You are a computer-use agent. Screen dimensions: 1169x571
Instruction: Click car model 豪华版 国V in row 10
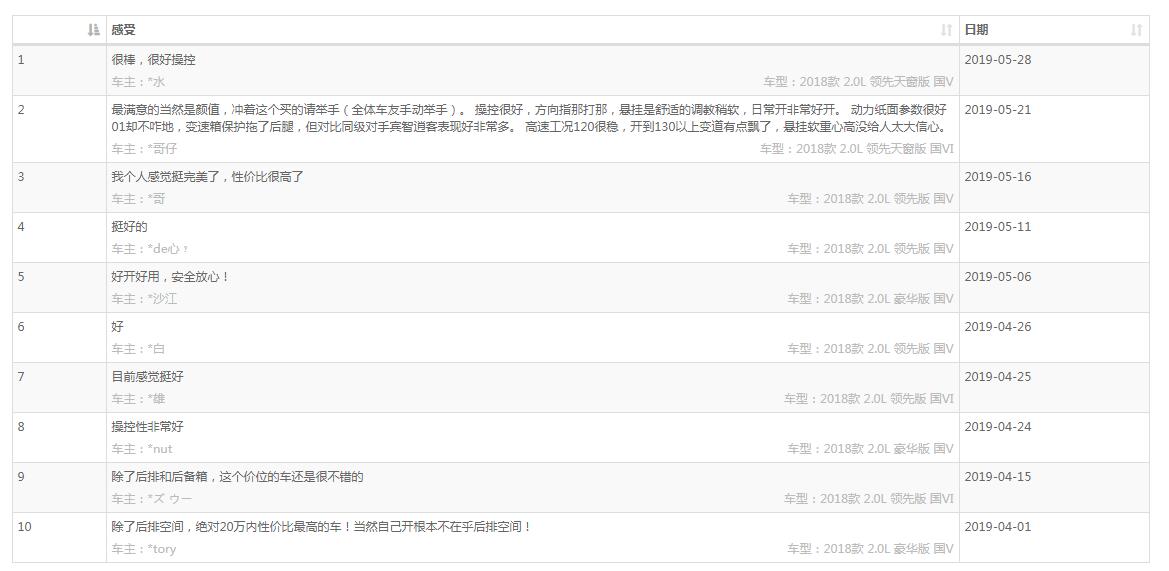pos(870,549)
